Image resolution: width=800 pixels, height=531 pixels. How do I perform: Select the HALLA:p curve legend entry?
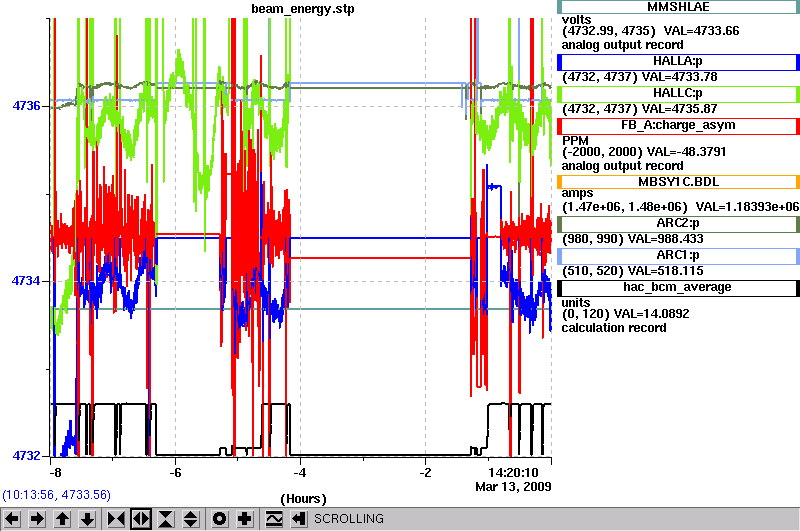tap(678, 62)
